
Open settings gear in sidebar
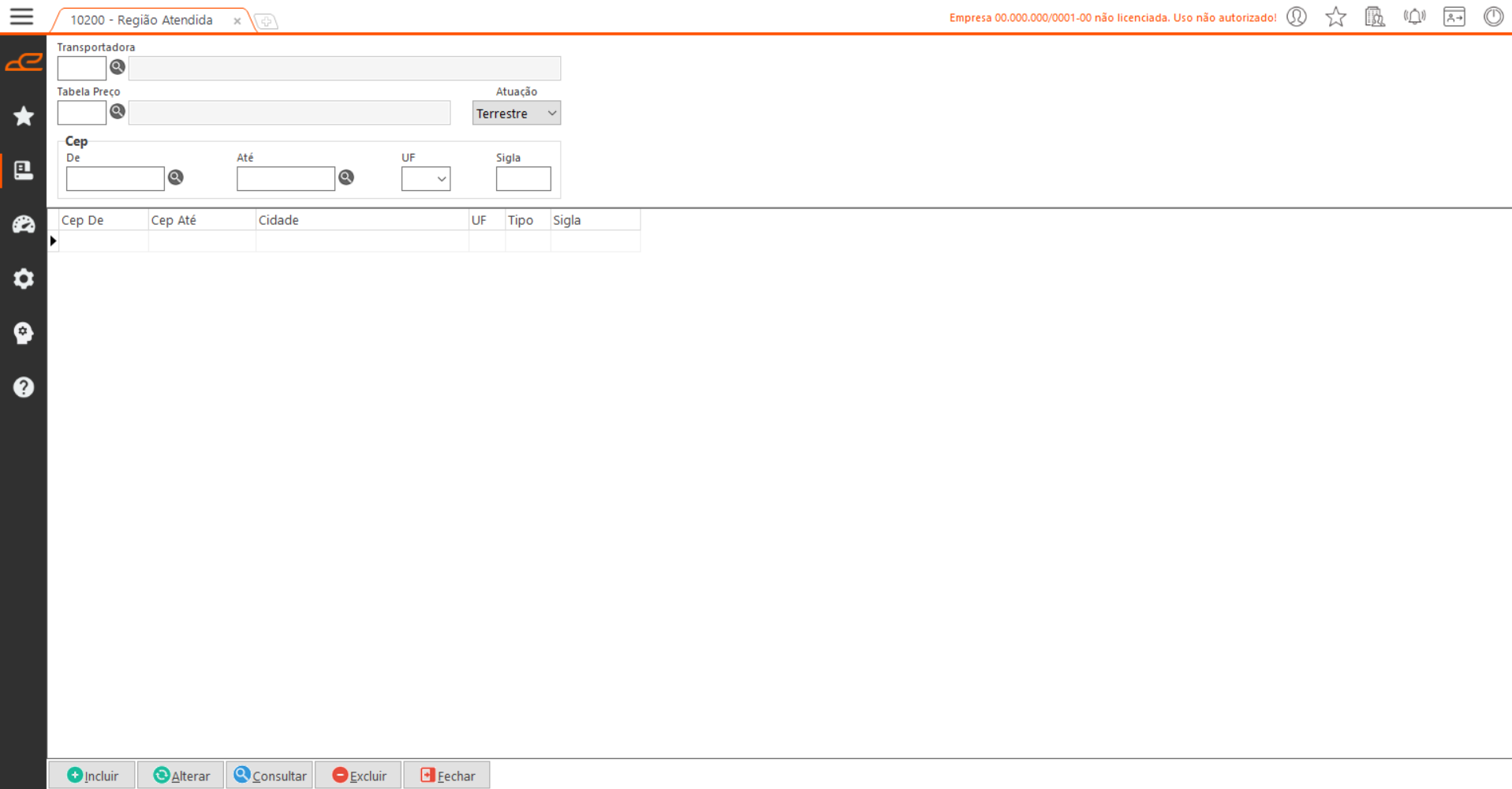24,279
